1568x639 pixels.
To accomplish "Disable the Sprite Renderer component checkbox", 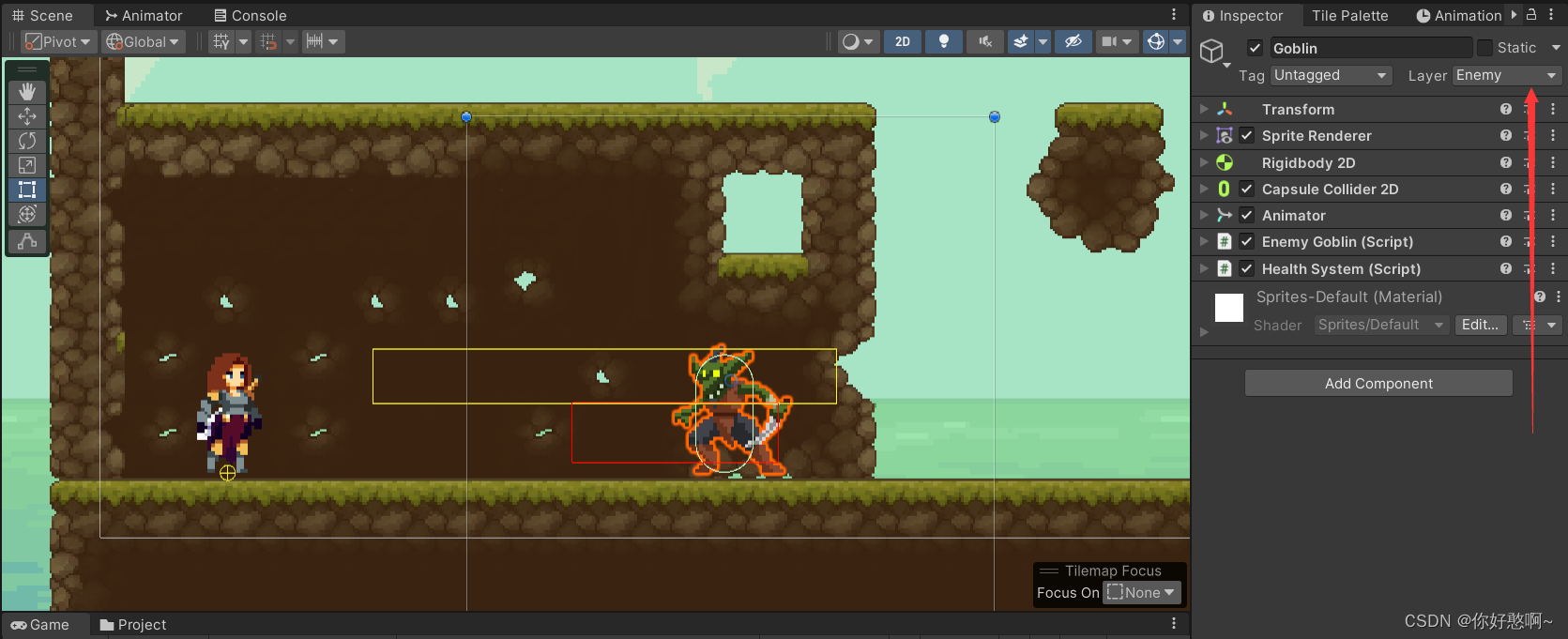I will (x=1247, y=135).
